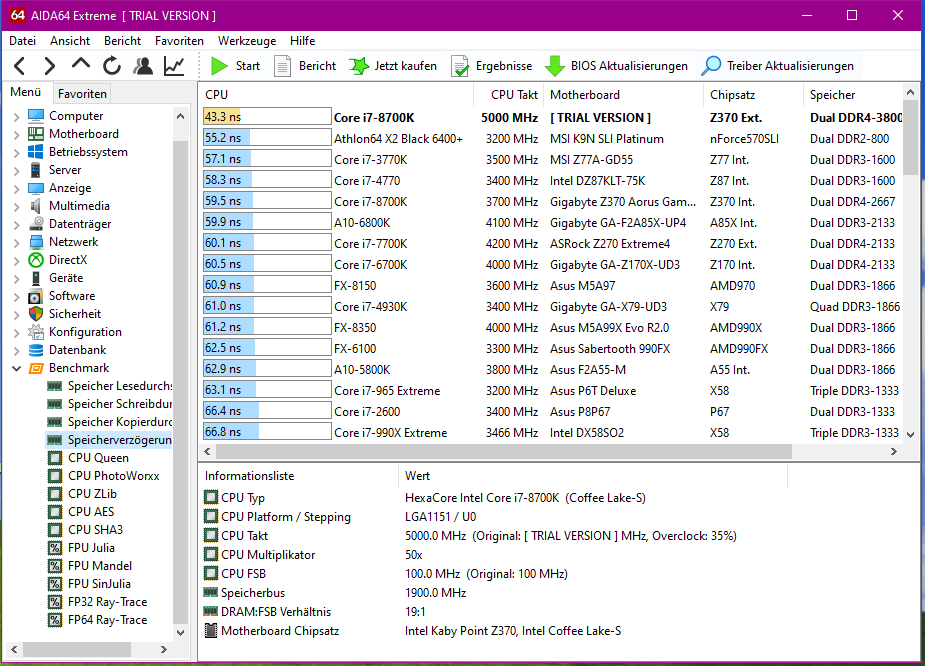Click the sidebar tree scroll-down arrow

(x=181, y=632)
